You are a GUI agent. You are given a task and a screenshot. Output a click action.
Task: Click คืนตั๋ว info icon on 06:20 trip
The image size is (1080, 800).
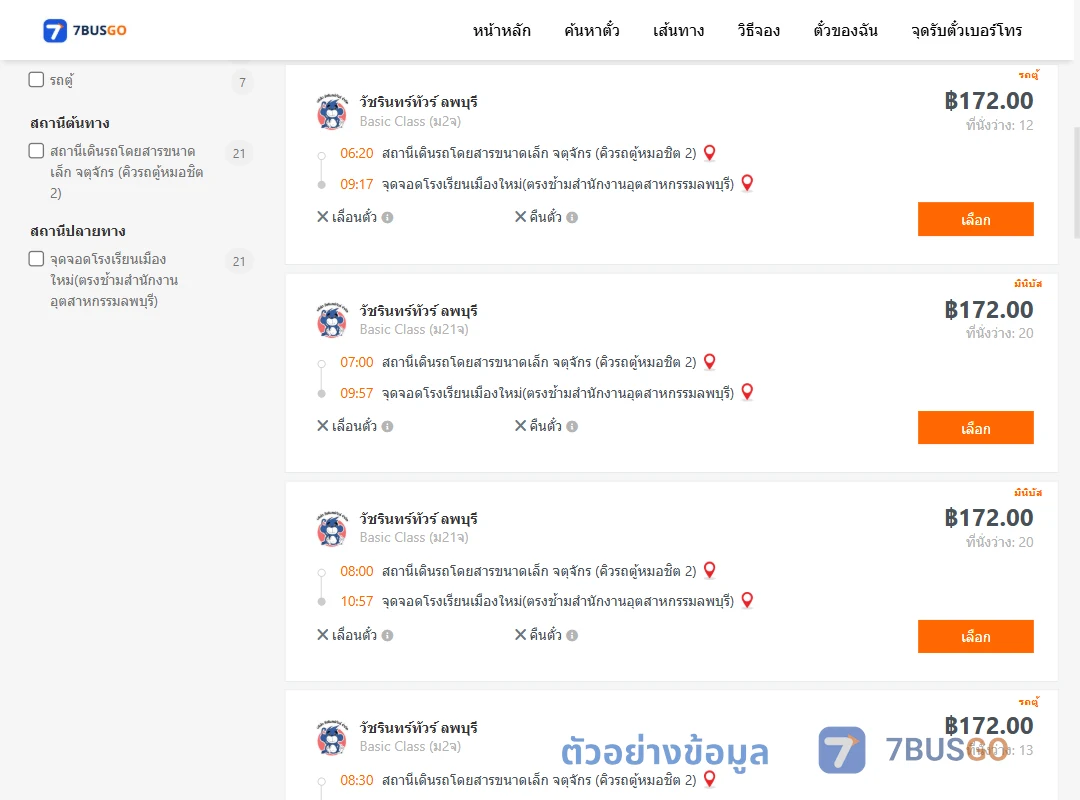coord(572,218)
